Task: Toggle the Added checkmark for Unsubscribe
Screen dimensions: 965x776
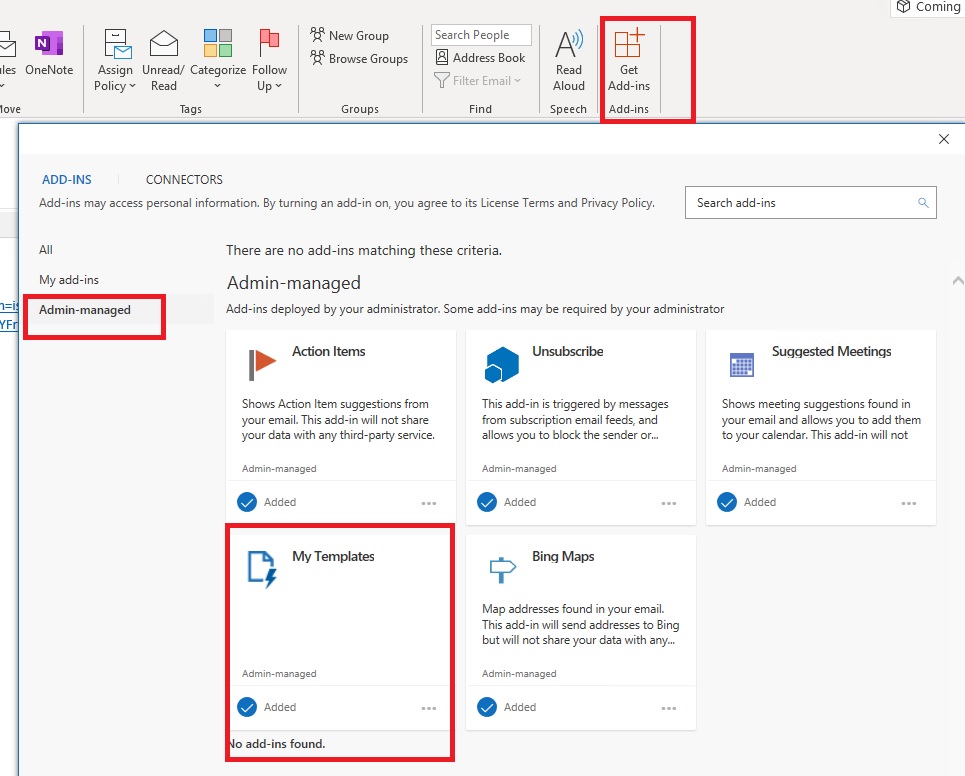Action: [487, 502]
